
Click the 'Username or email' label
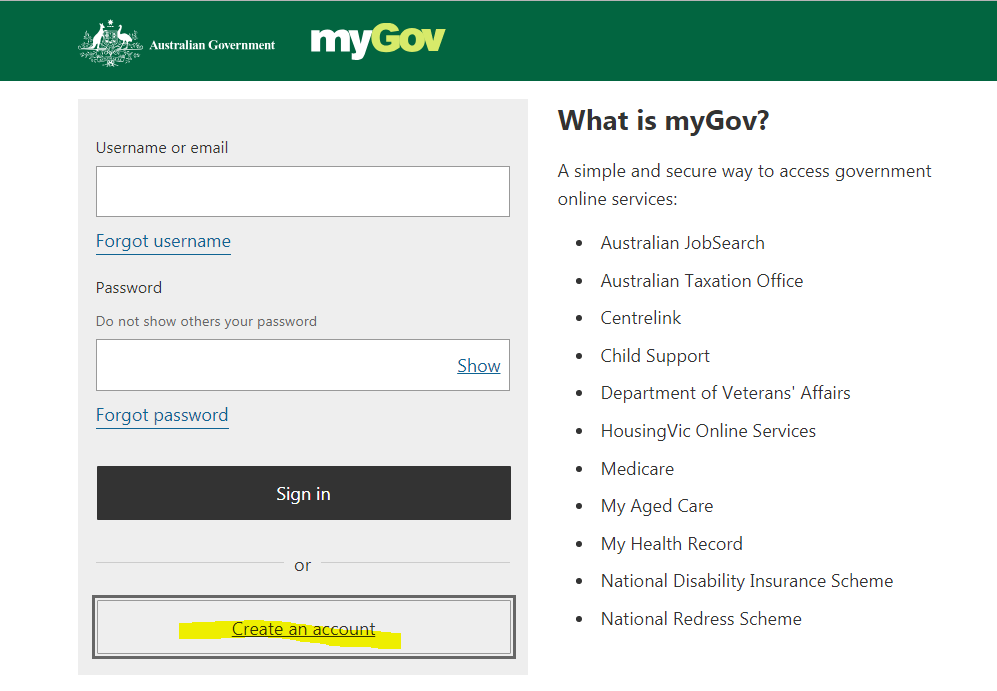coord(162,147)
